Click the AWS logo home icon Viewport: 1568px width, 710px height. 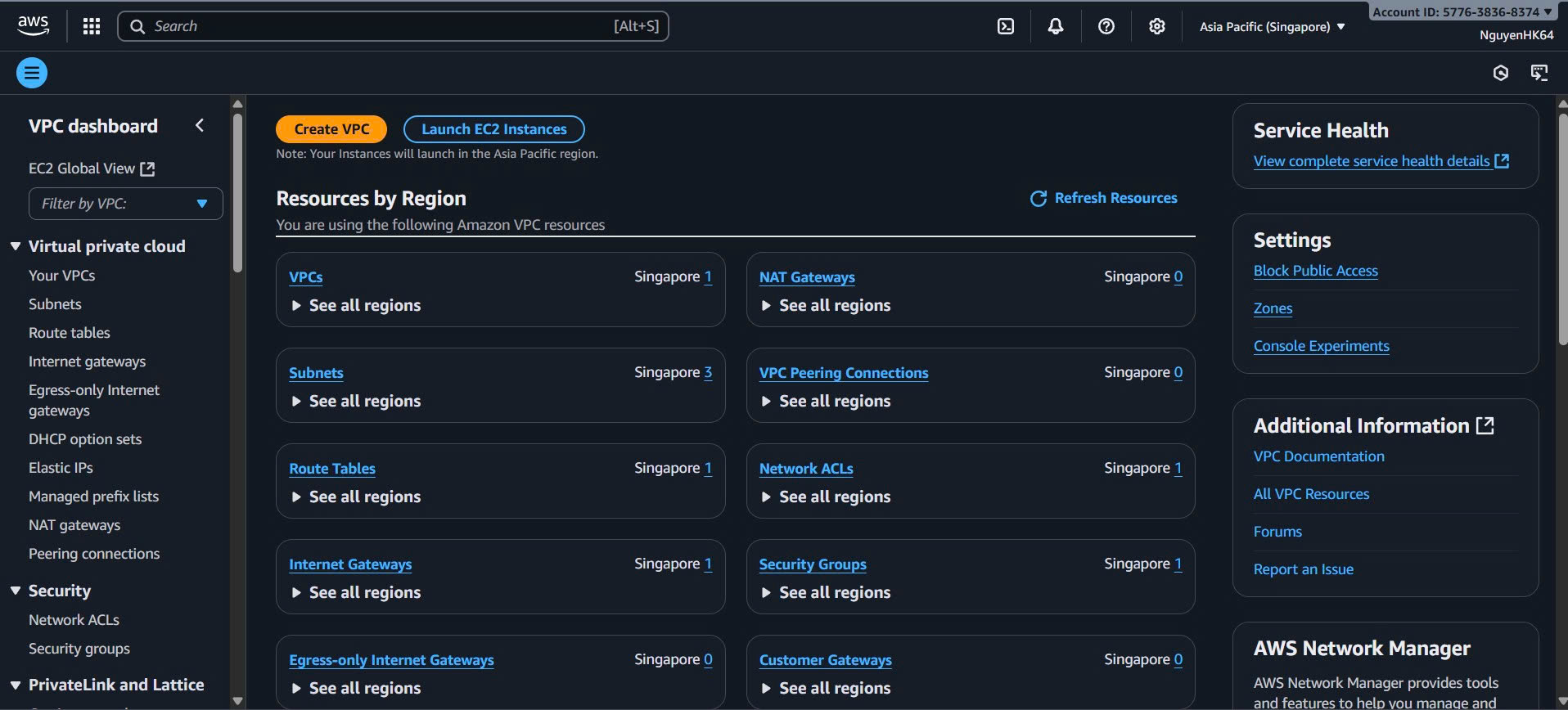click(x=33, y=25)
